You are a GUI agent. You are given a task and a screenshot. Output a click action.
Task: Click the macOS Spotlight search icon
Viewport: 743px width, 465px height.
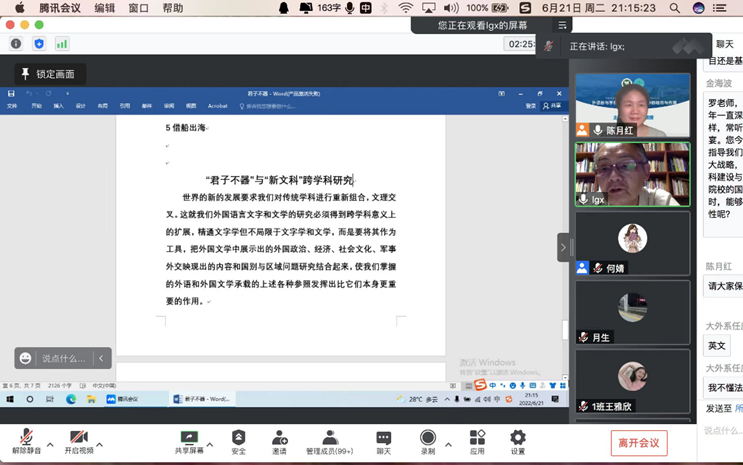[x=675, y=8]
